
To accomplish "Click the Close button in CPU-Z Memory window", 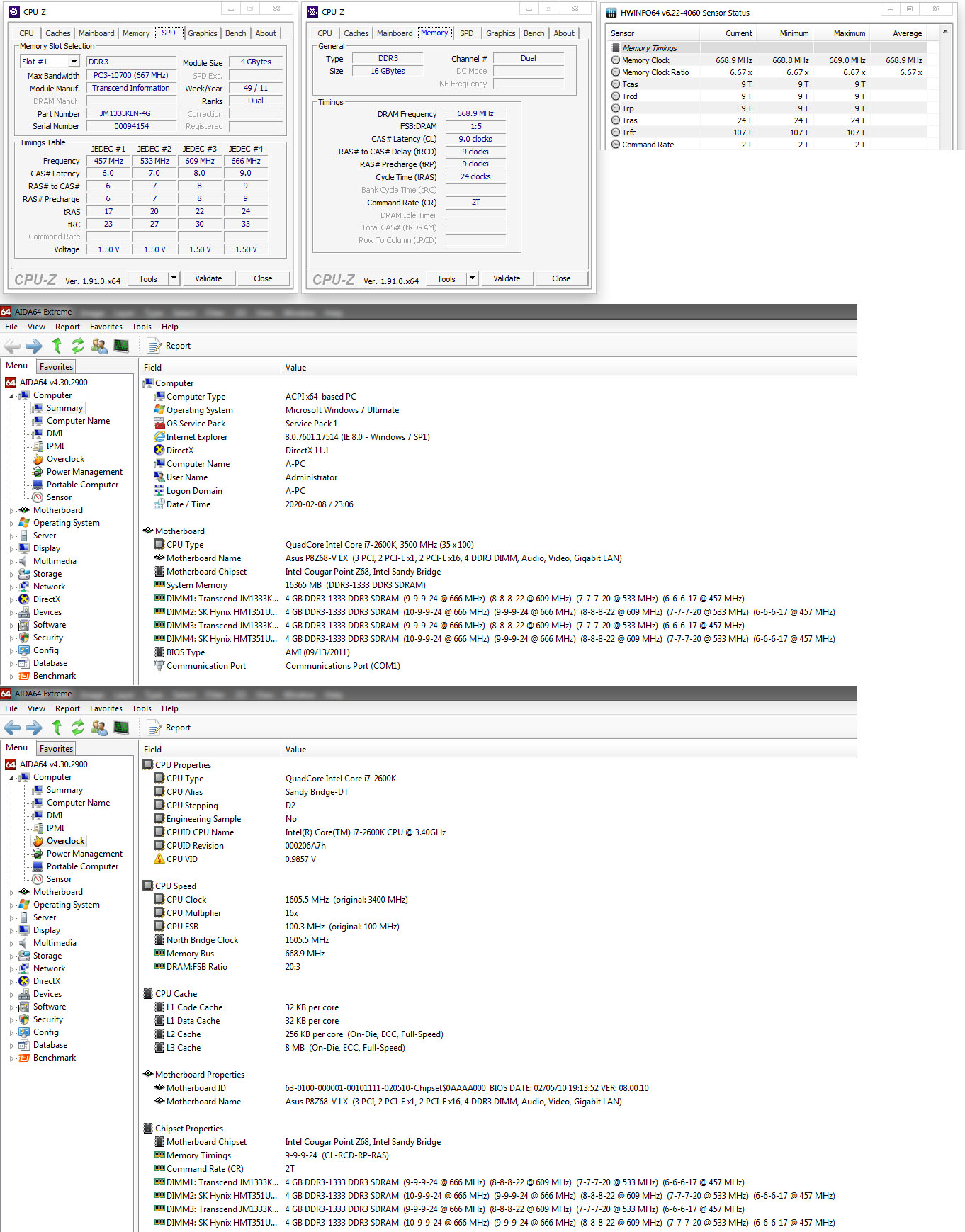I will 561,278.
